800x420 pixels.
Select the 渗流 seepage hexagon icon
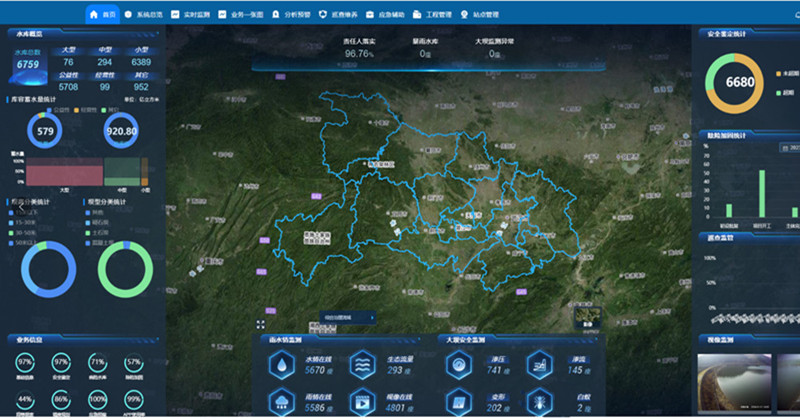[540, 368]
